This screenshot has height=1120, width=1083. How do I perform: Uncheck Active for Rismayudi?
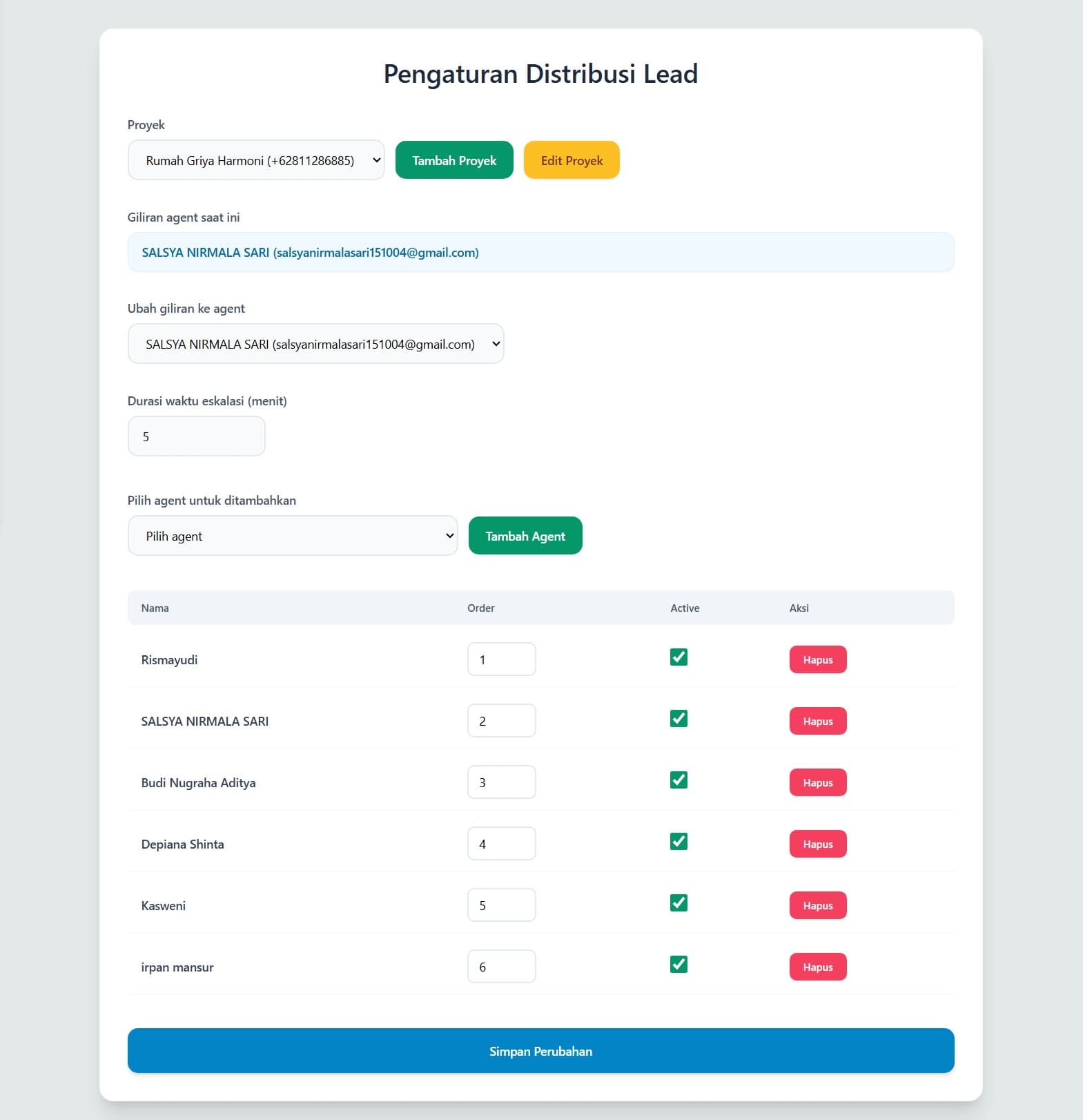point(679,657)
